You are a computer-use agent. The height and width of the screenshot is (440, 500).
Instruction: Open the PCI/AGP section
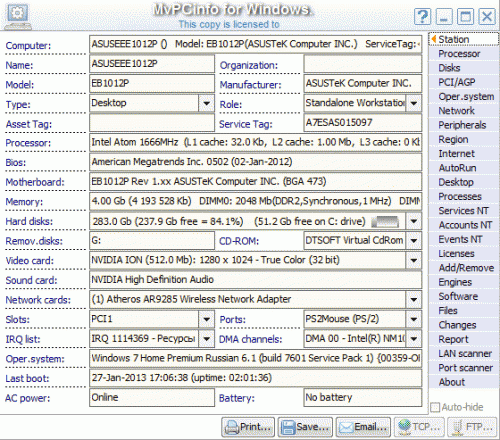[x=464, y=82]
